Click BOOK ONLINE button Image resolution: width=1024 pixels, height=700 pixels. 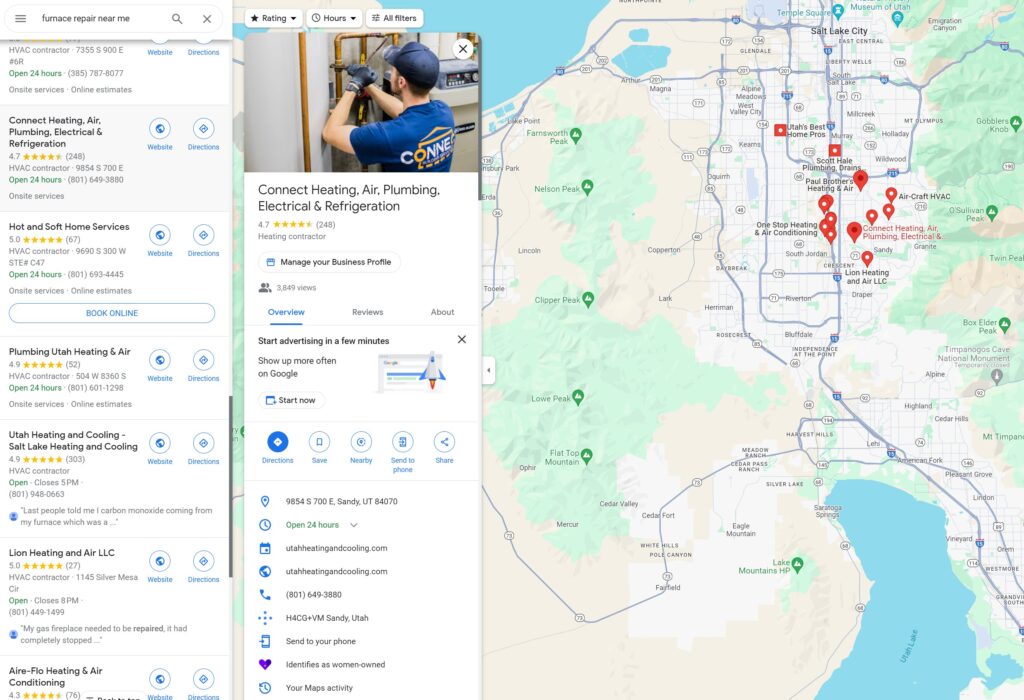pos(112,313)
